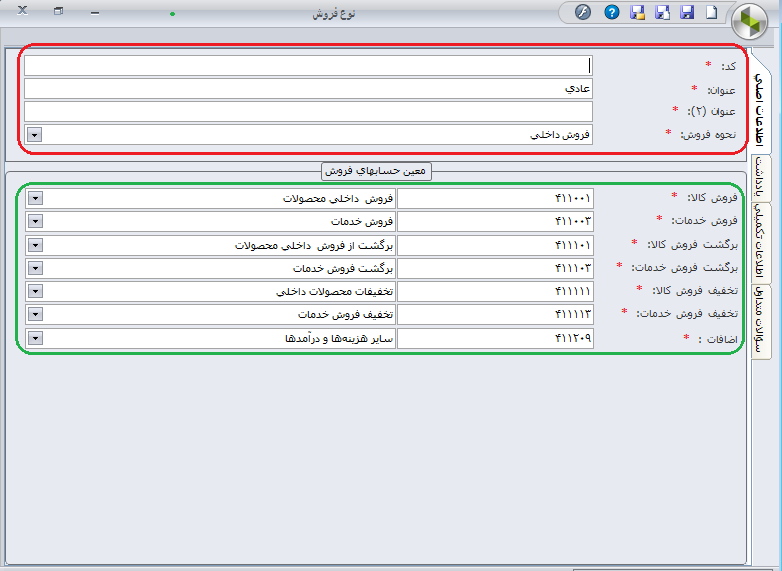
Task: Click the فروش کالا: field label
Action: 712,198
